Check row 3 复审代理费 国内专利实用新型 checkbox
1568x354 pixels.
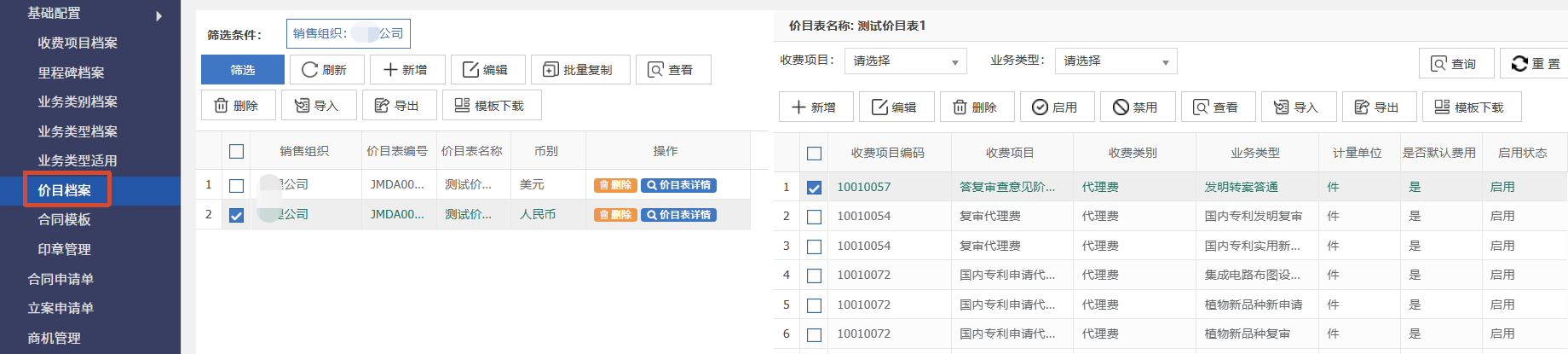click(815, 247)
